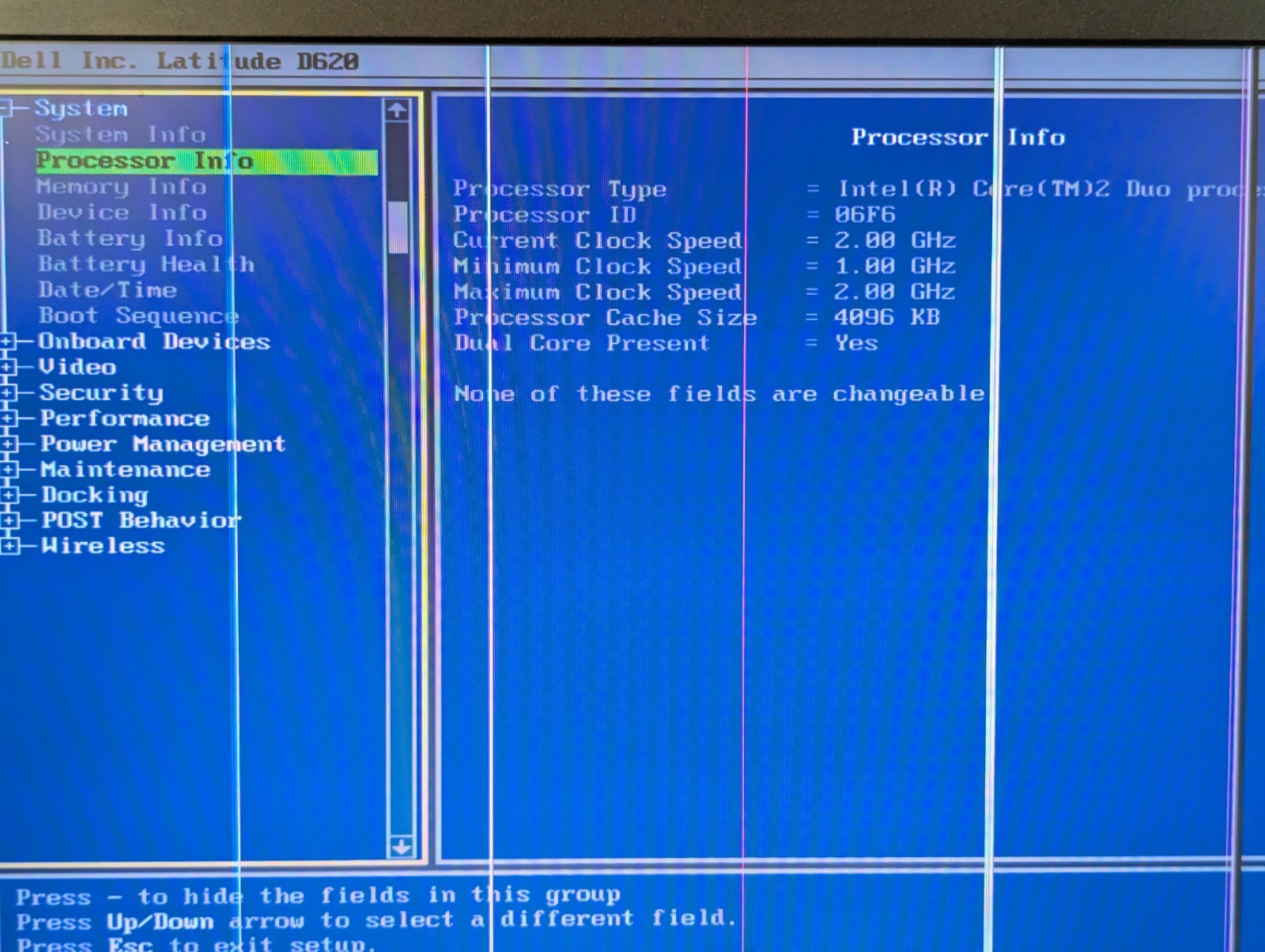The width and height of the screenshot is (1265, 952).
Task: Open Date/Time entry
Action: [108, 290]
